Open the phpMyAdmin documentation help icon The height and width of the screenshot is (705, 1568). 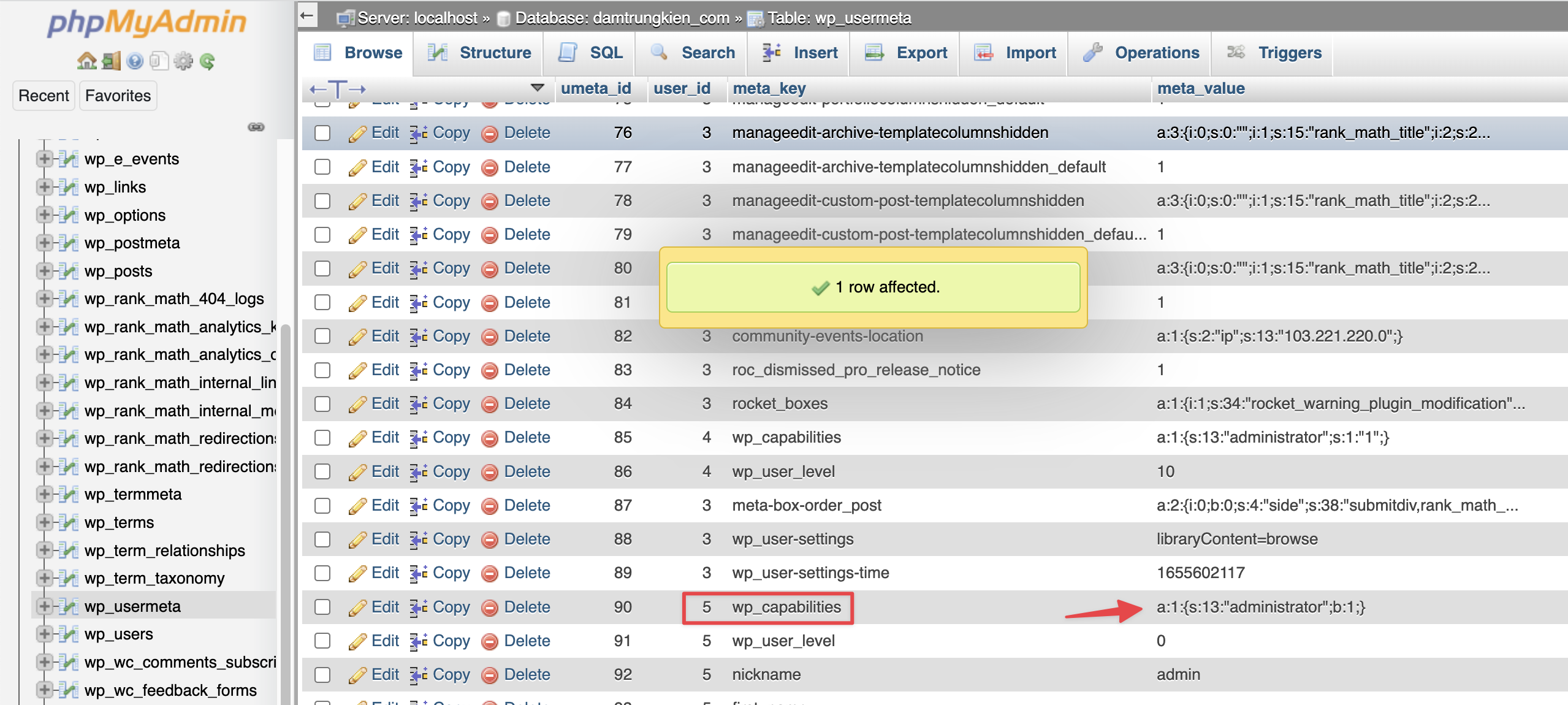[135, 61]
